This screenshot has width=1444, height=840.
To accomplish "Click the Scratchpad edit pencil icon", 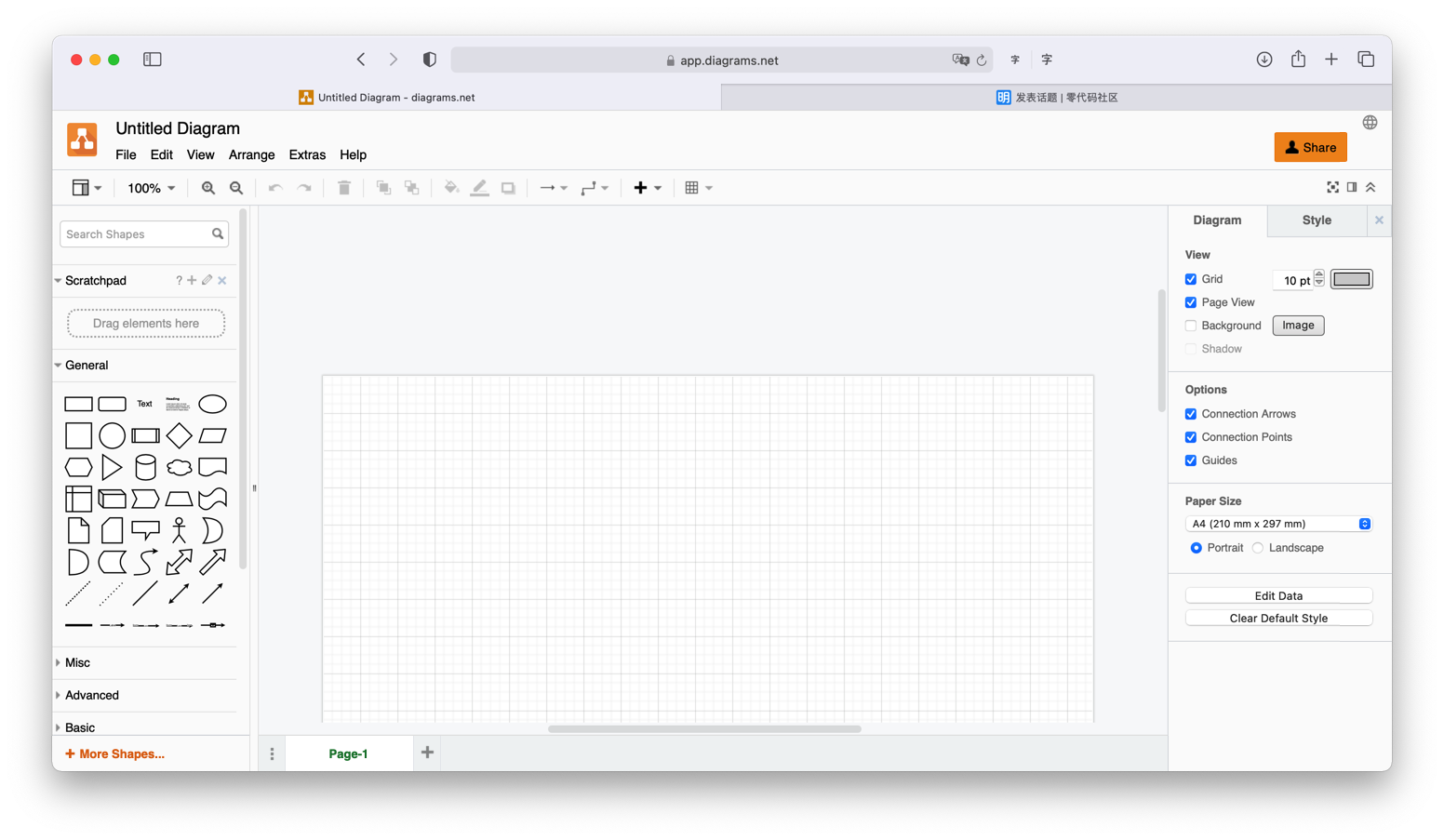I will click(x=207, y=280).
